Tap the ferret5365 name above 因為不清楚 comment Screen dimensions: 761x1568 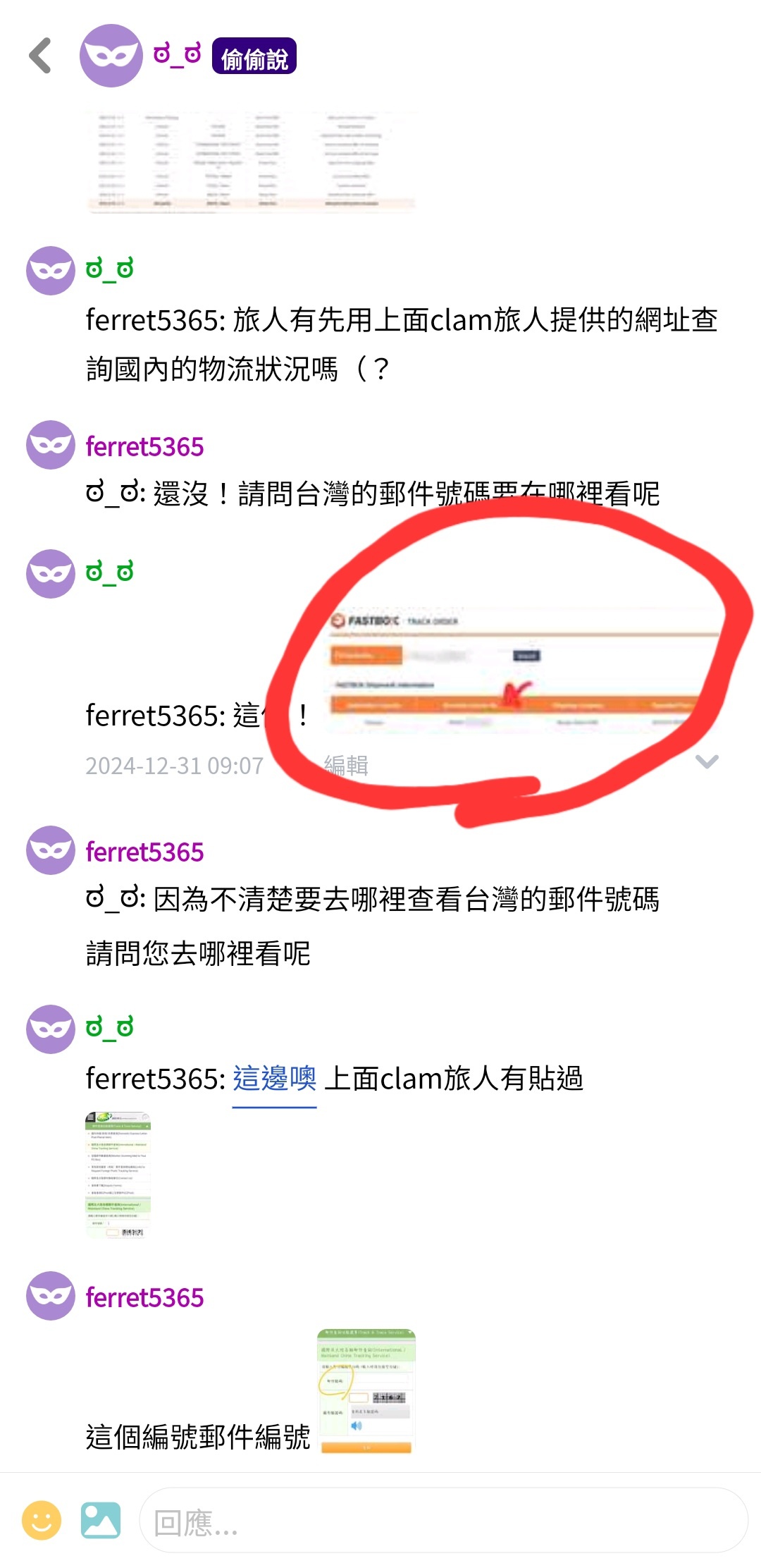click(x=144, y=852)
